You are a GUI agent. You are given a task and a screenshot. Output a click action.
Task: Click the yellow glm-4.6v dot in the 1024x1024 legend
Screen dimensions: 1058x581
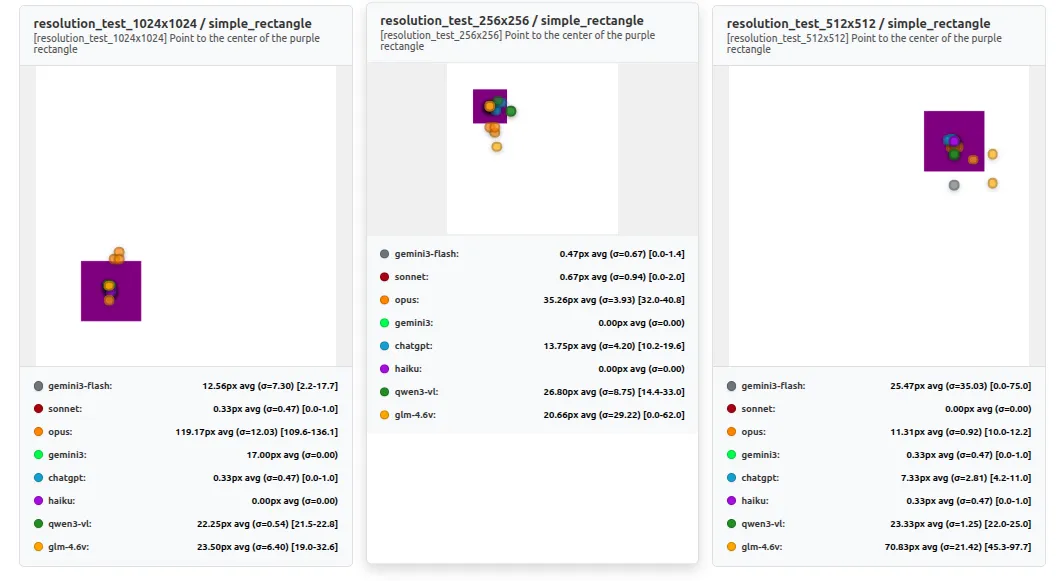pos(38,547)
